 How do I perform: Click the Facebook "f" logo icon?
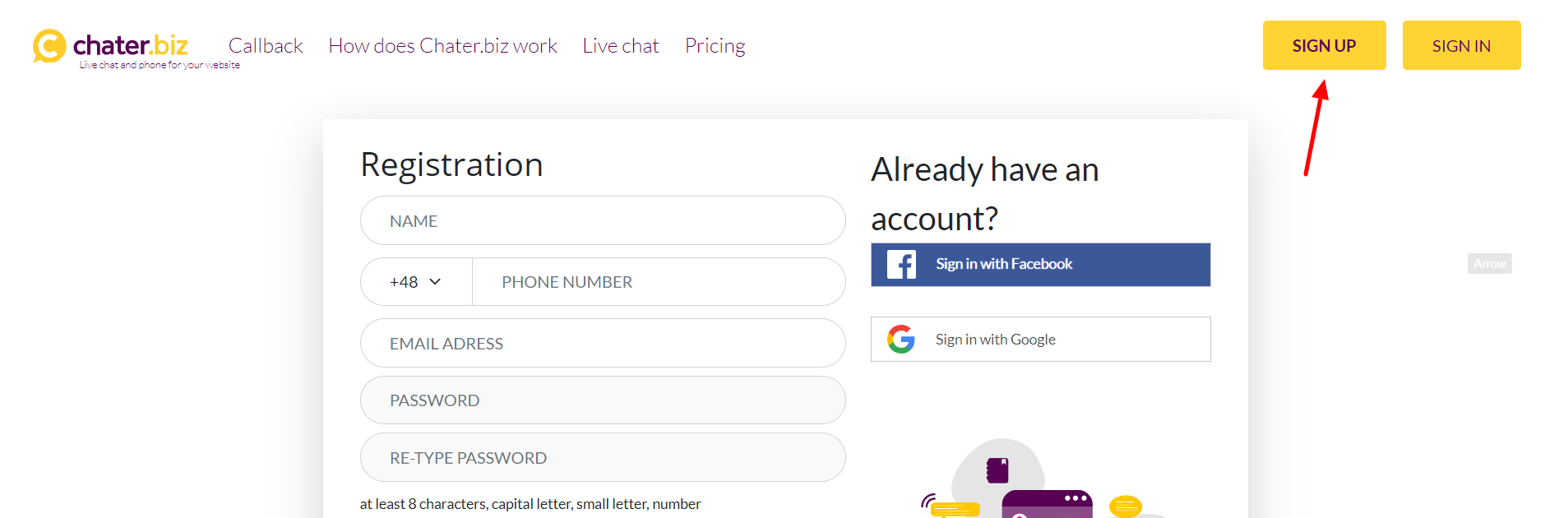[901, 265]
